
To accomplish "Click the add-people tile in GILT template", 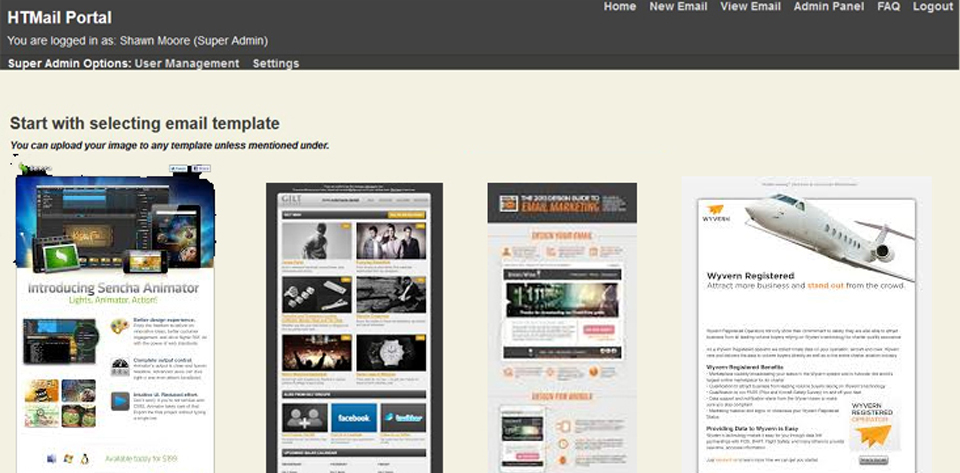I will [304, 417].
